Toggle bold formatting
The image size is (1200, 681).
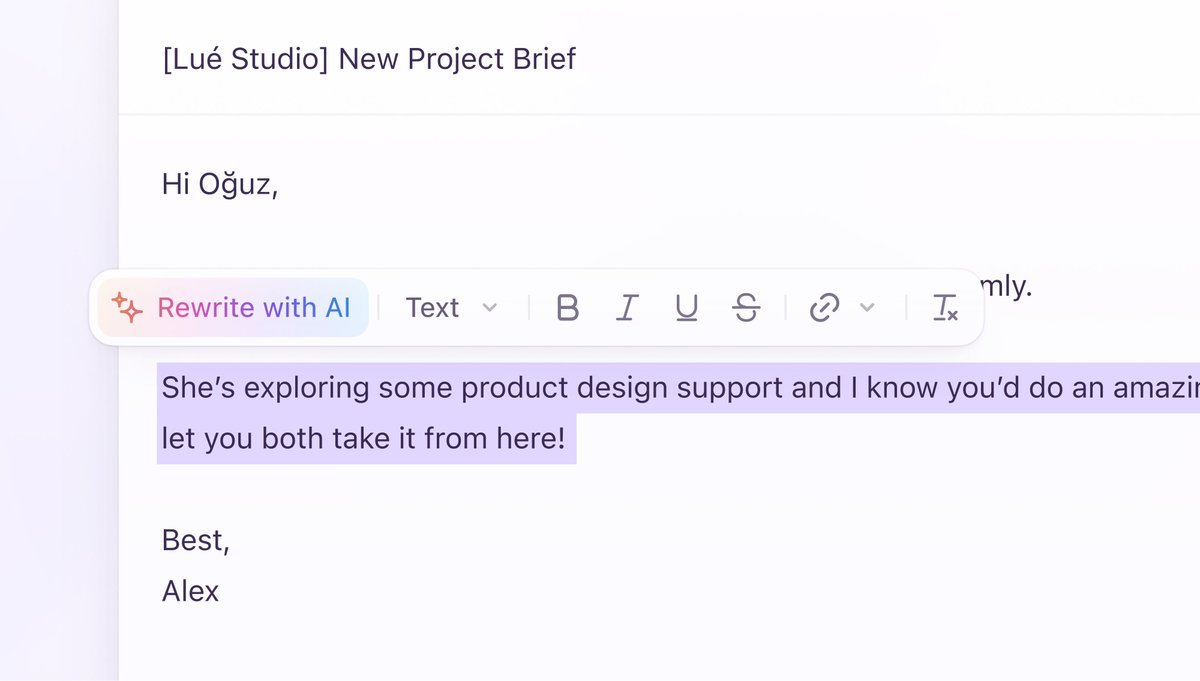click(x=567, y=308)
